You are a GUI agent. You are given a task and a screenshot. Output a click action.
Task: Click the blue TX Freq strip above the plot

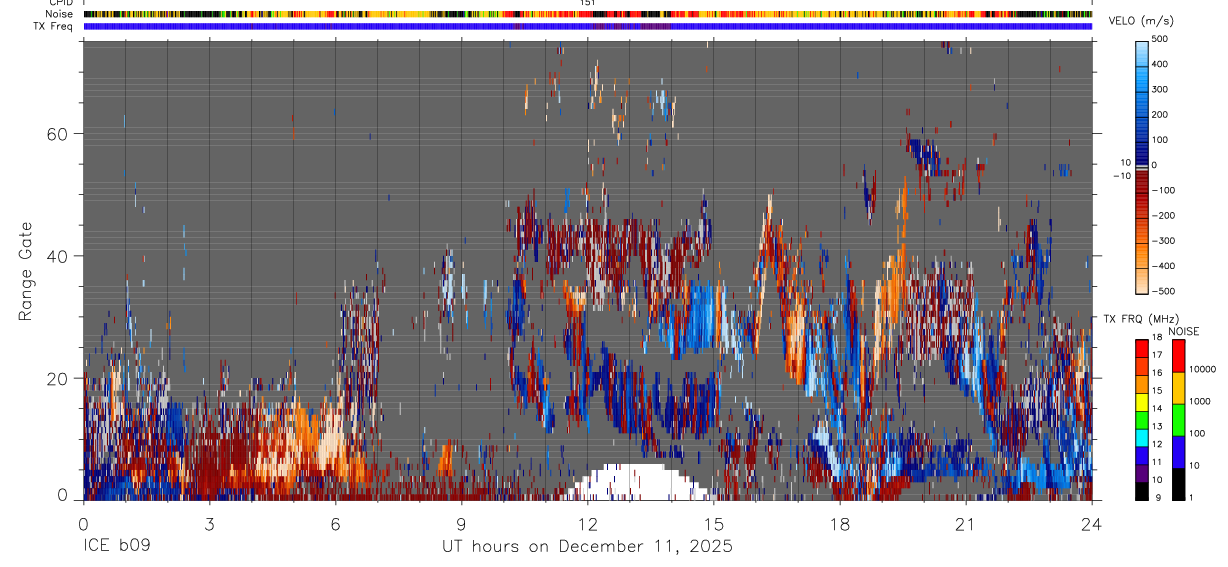588,26
